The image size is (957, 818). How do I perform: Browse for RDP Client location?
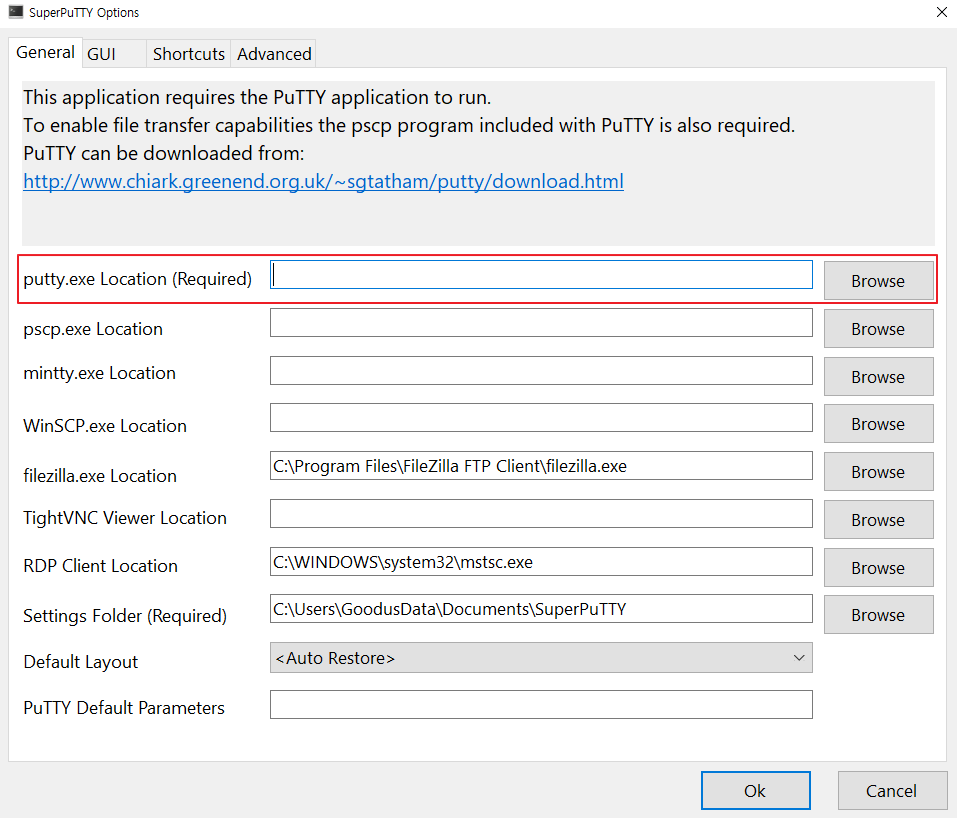[878, 568]
